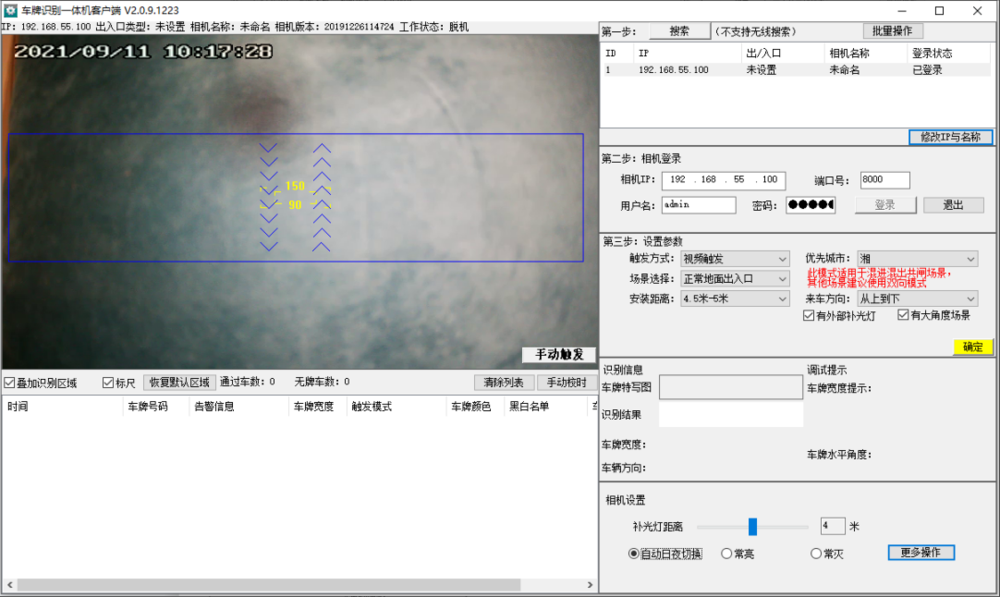Click the horizontal scrollbar left arrow
Viewport: 1000px width, 597px height.
point(10,585)
